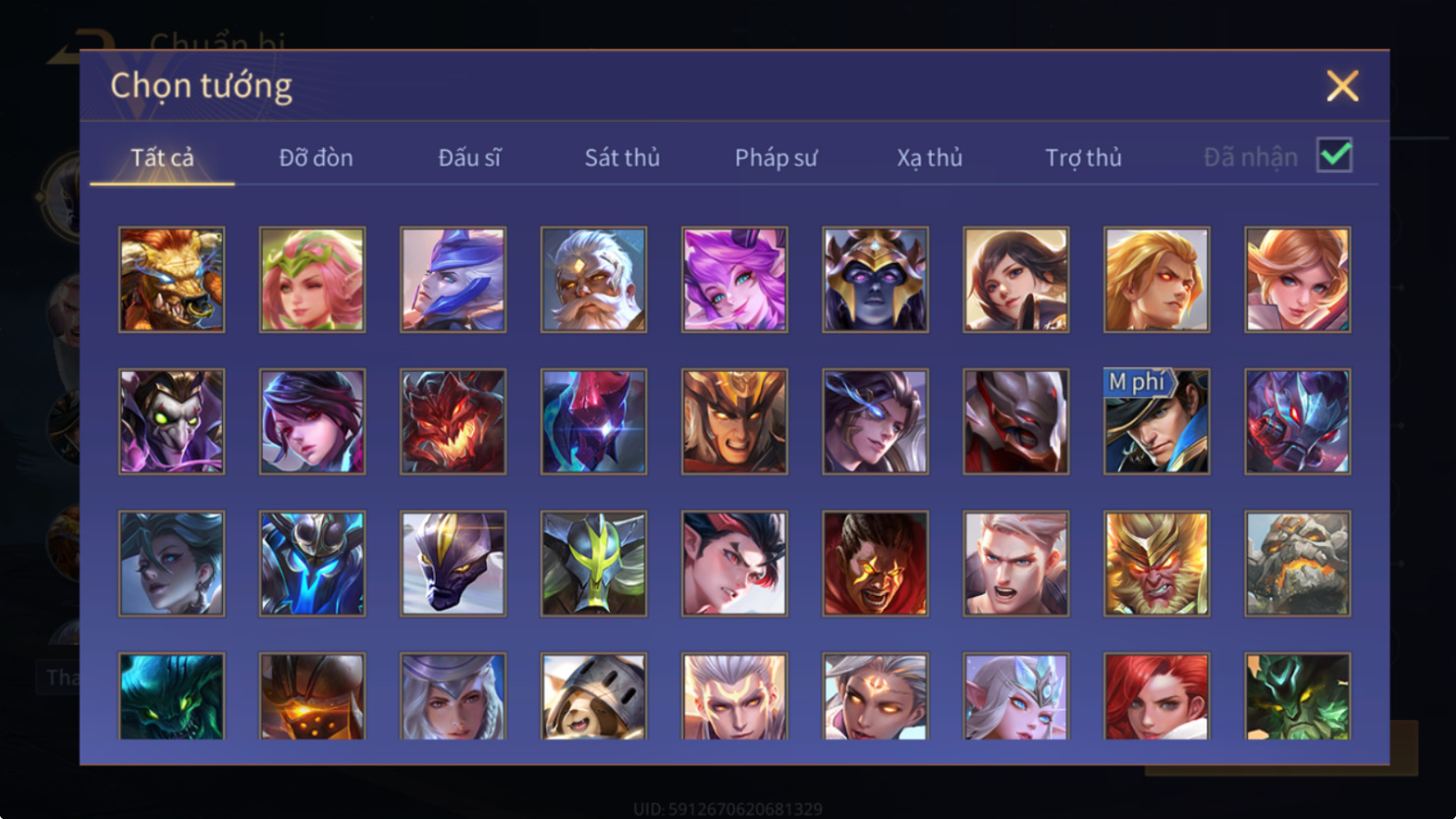The image size is (1456, 819).
Task: Select the 'Tất cả' tab
Action: [163, 157]
